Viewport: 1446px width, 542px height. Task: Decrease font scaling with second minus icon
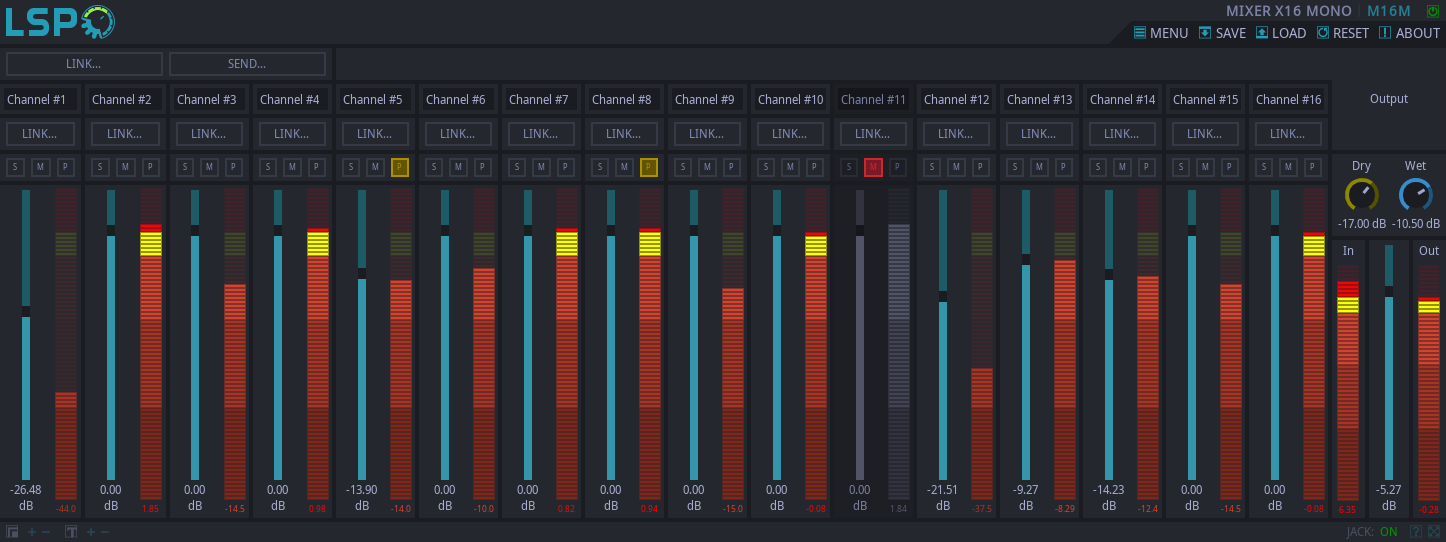[104, 532]
